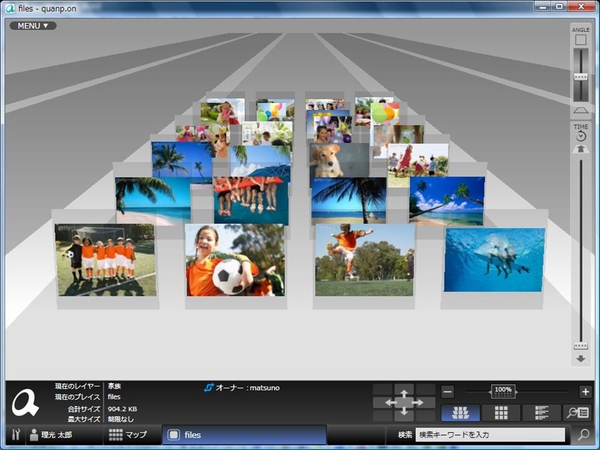The image size is (600, 450).
Task: Click the angle reset square icon
Action: (580, 41)
